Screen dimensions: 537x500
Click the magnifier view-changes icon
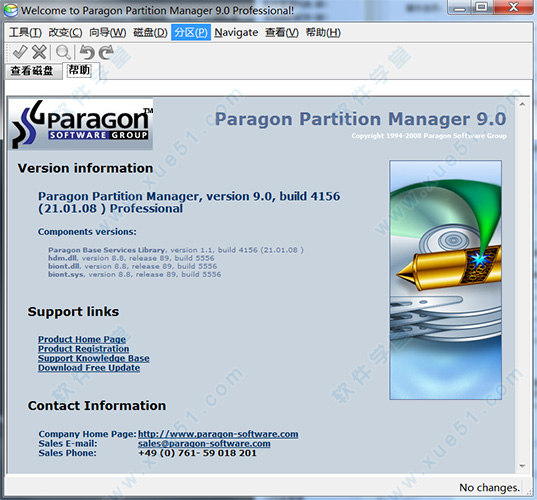(x=63, y=52)
